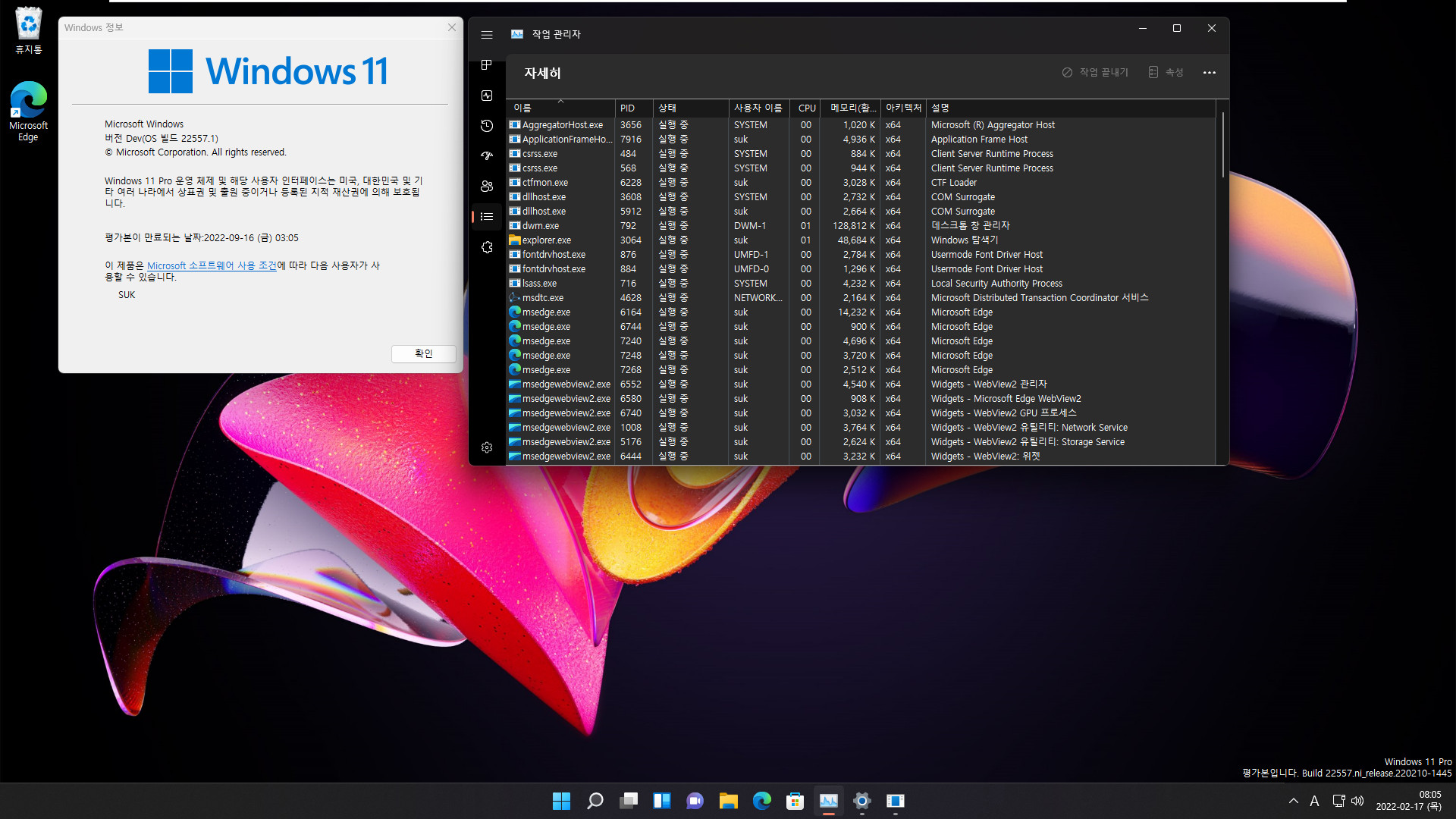Open Task Manager hamburger navigation menu

tap(487, 35)
